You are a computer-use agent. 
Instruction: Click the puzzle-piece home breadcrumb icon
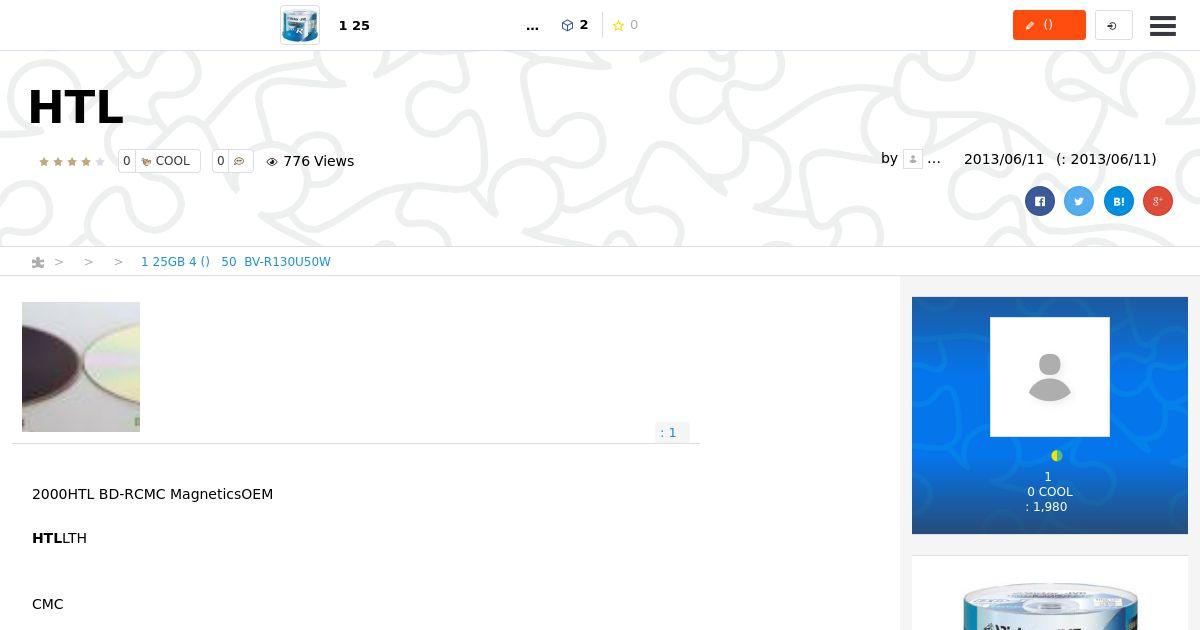38,262
